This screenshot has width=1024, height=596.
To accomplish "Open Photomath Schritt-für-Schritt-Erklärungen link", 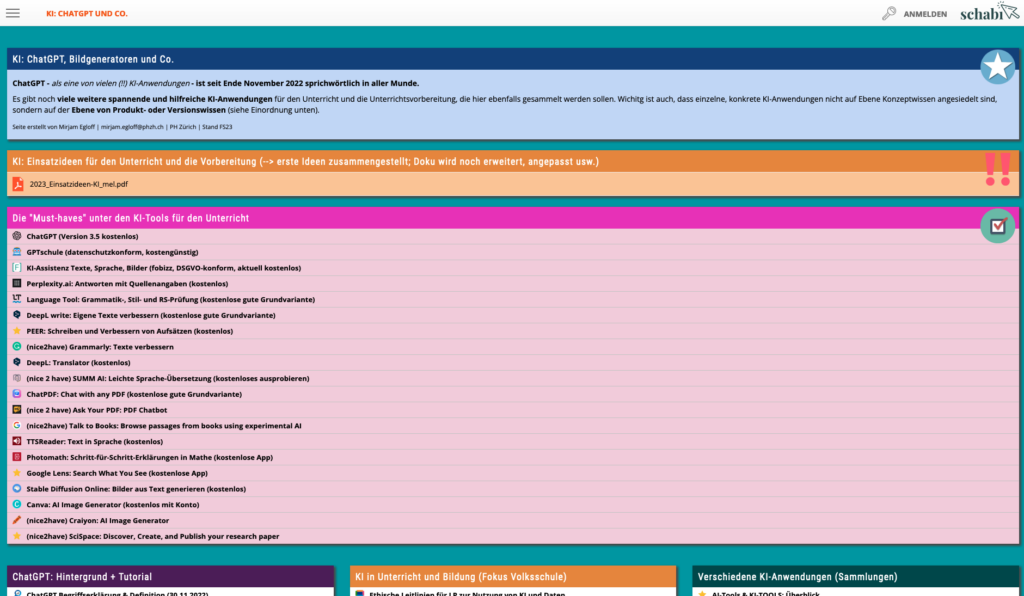I will click(x=150, y=458).
